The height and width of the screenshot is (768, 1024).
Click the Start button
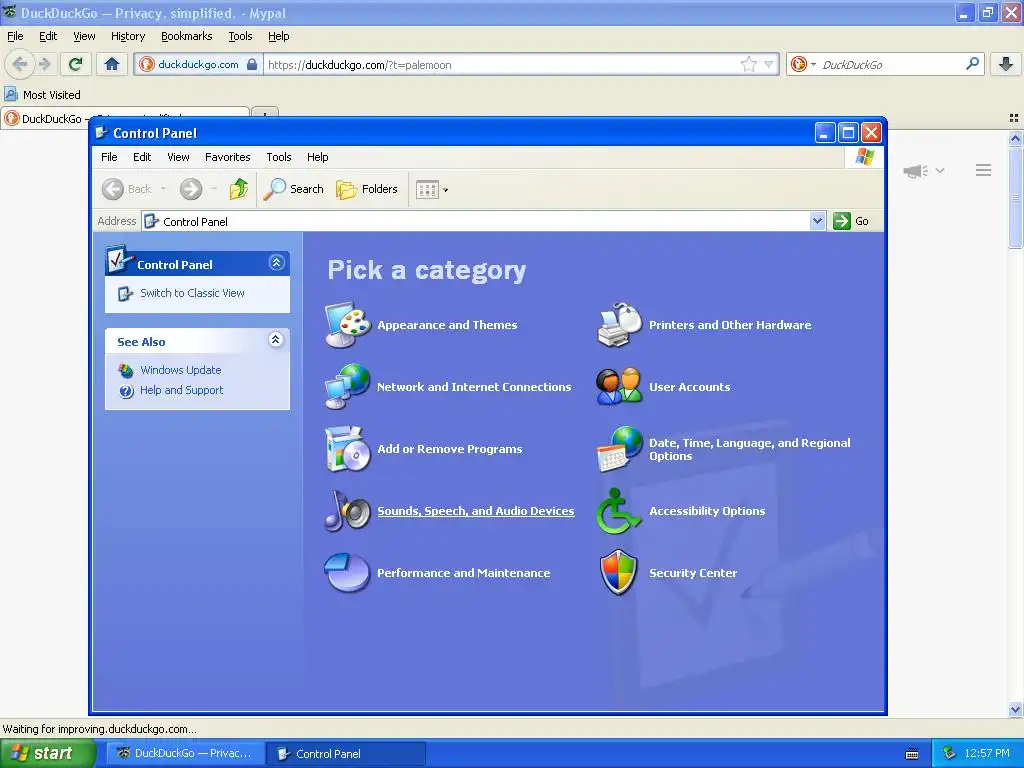click(x=48, y=753)
